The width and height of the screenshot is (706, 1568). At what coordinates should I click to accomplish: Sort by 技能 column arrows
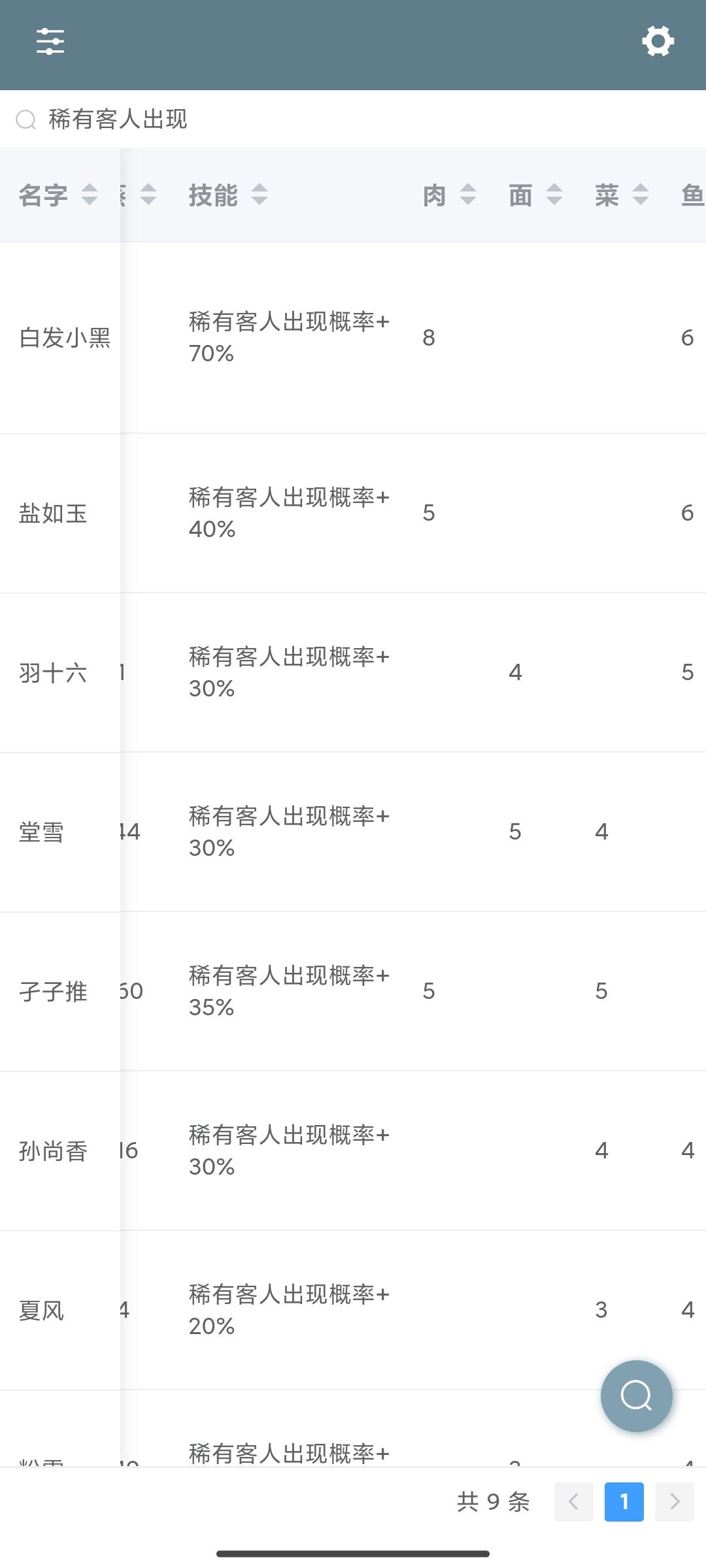pyautogui.click(x=260, y=195)
